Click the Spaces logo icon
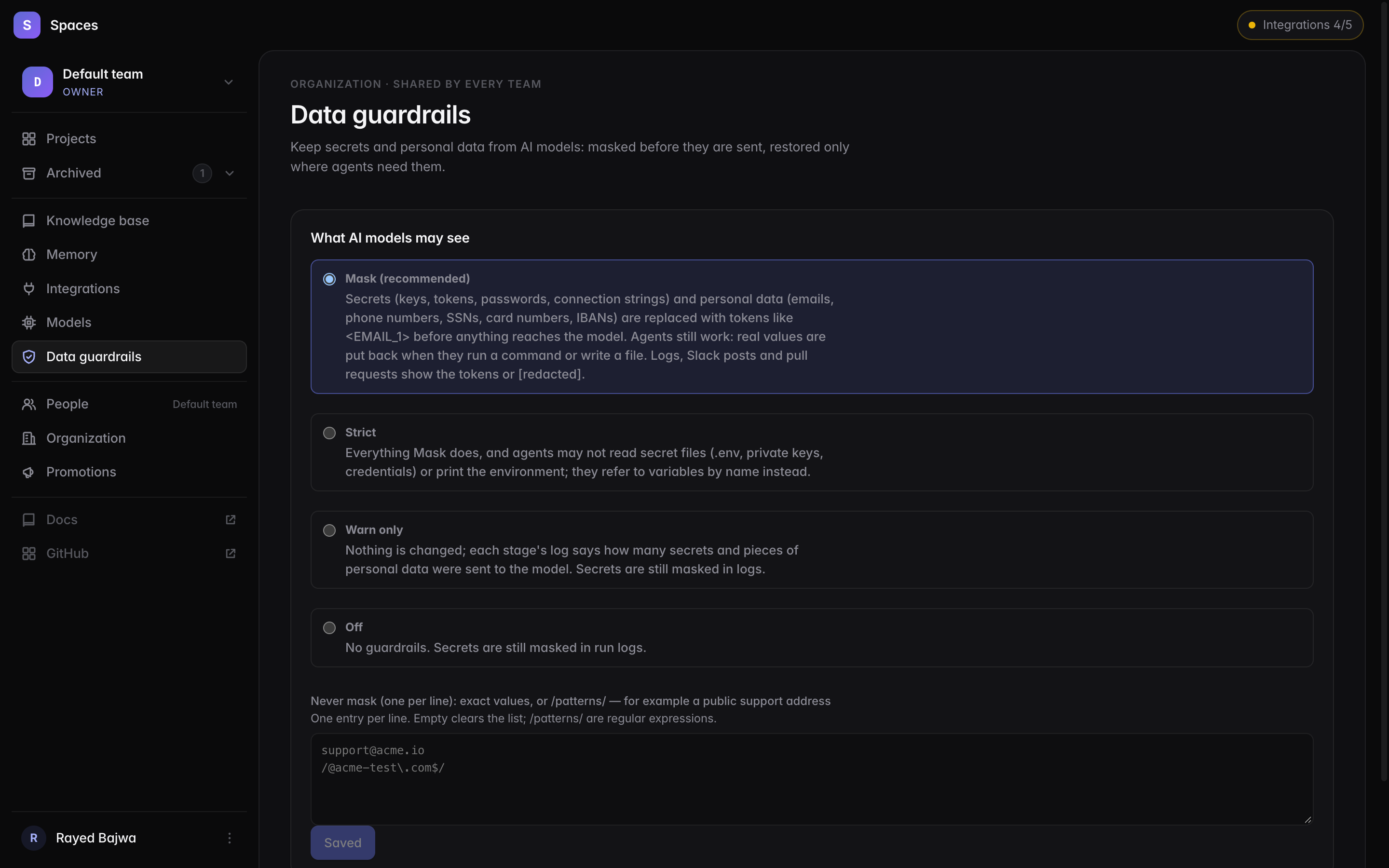The width and height of the screenshot is (1389, 868). tap(27, 25)
